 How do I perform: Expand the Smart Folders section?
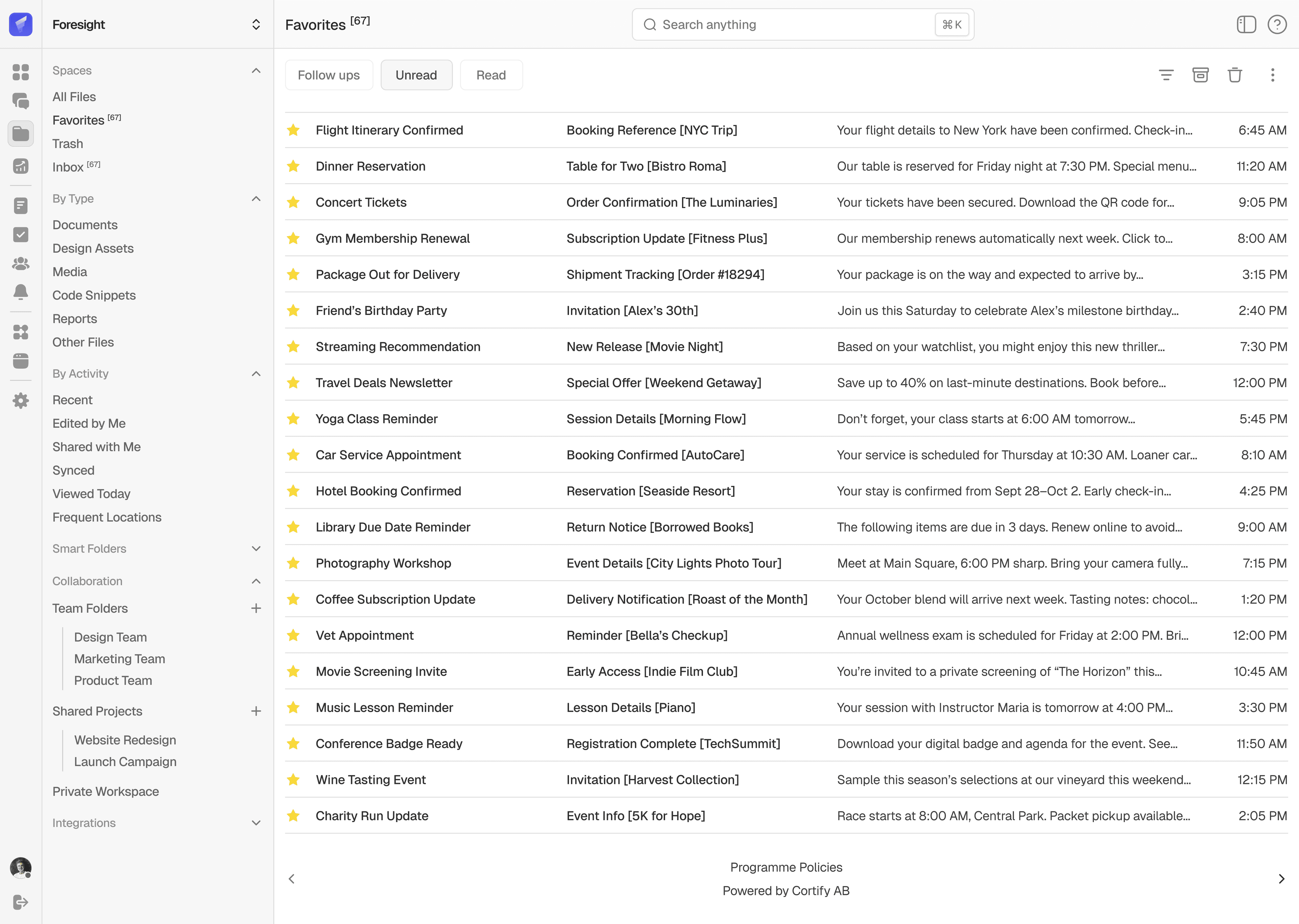coord(256,548)
